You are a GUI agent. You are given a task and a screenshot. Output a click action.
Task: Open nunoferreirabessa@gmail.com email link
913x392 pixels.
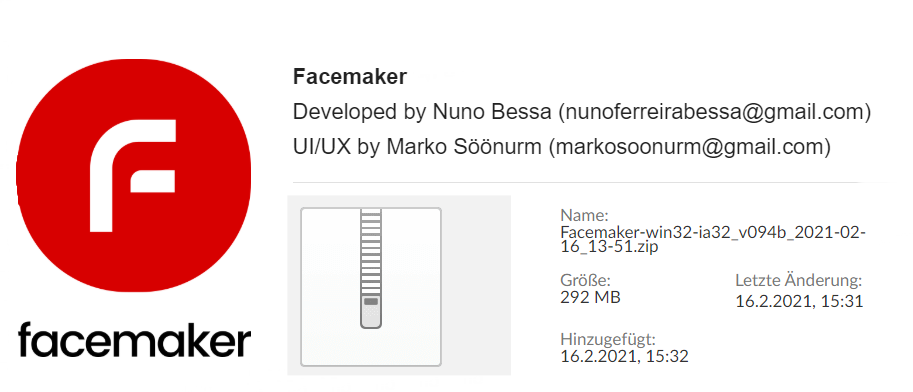[x=714, y=112]
